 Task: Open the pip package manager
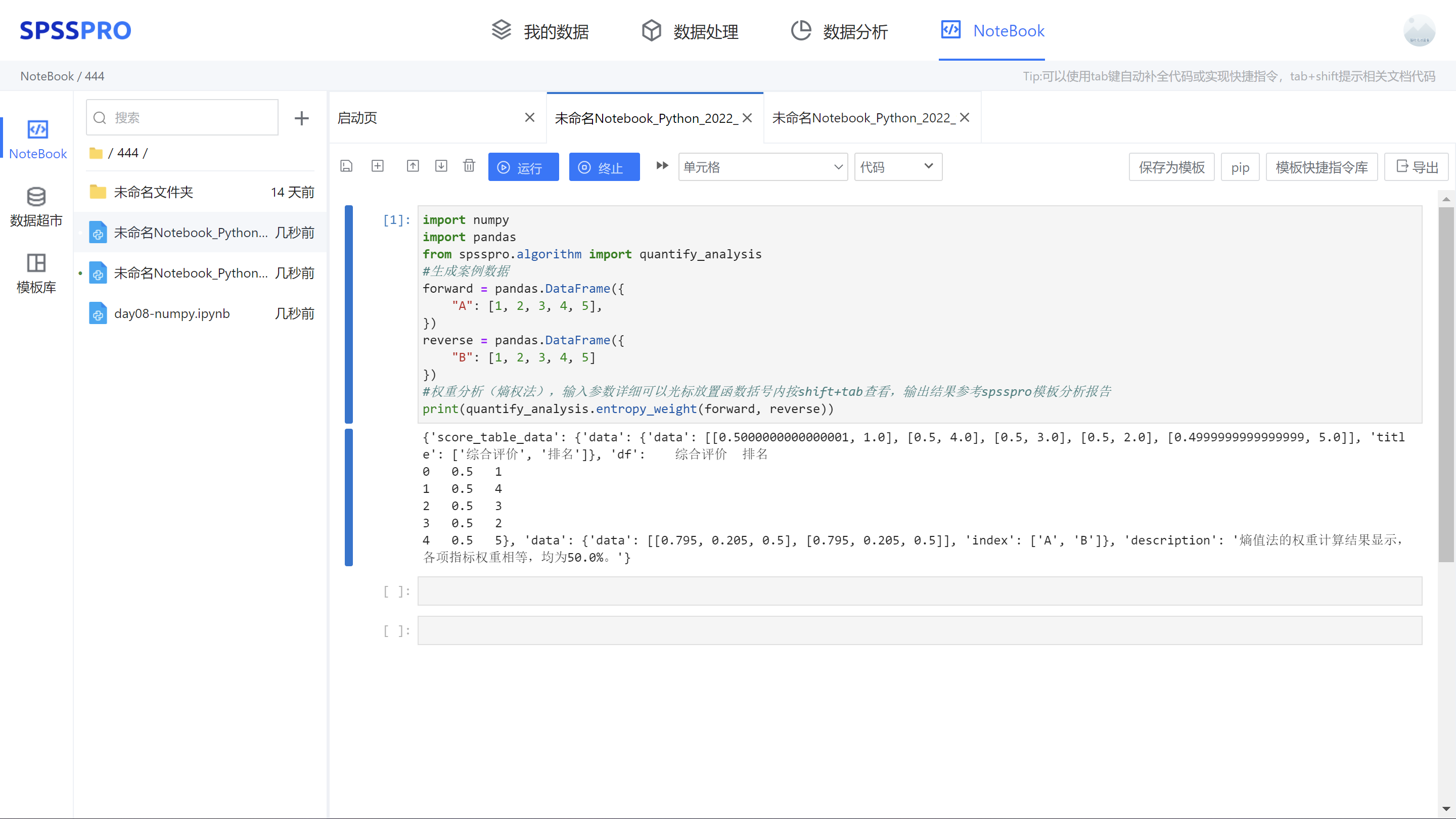point(1240,167)
